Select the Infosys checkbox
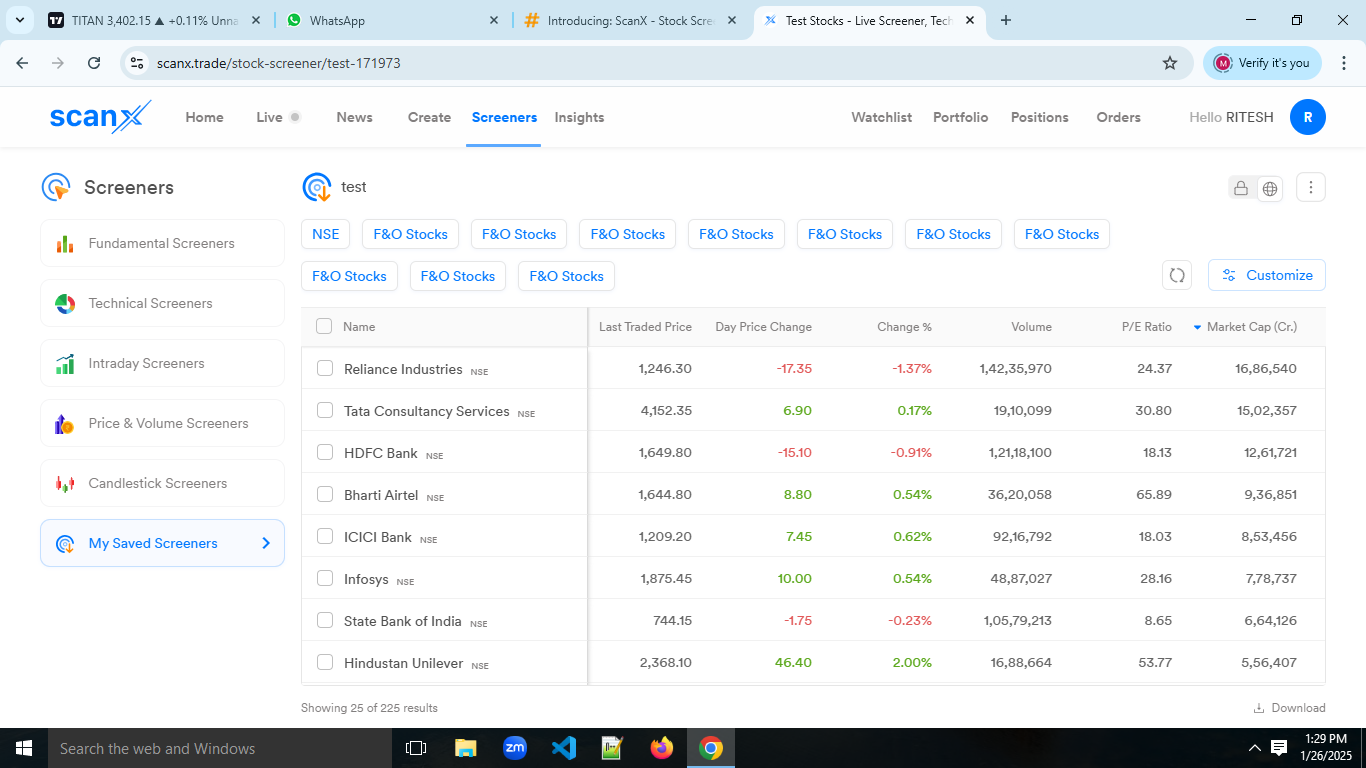This screenshot has height=768, width=1366. coord(325,578)
